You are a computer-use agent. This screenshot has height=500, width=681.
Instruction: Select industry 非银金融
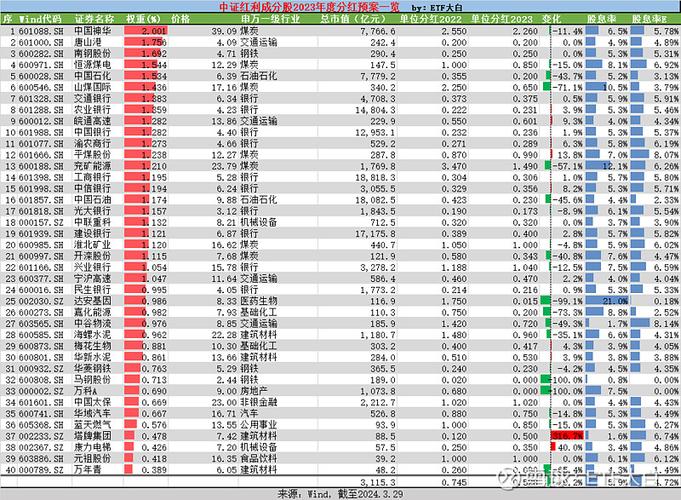pos(259,402)
